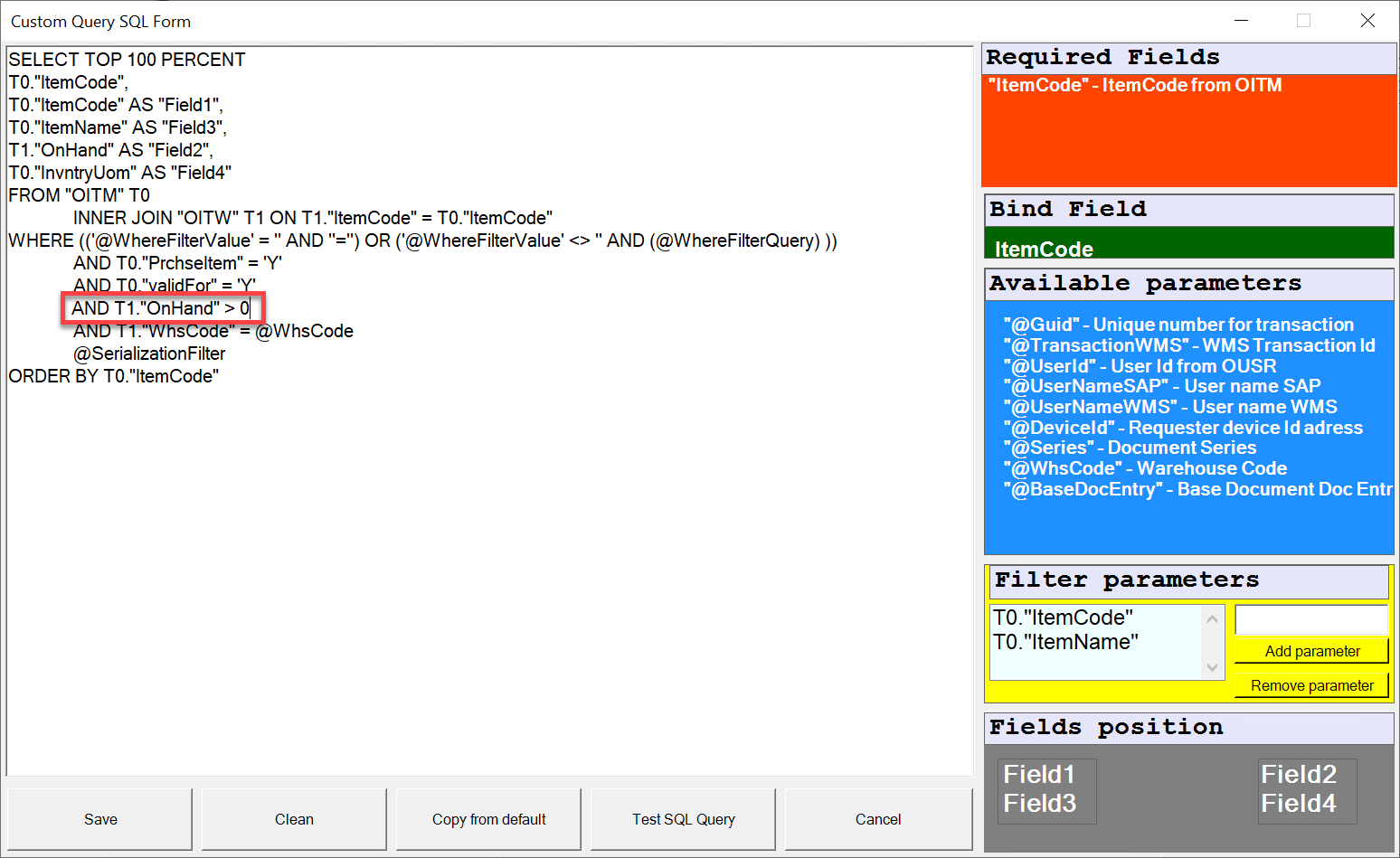Select T0."ItemCode" in filter parameters list
Image resolution: width=1400 pixels, height=858 pixels.
point(1063,618)
